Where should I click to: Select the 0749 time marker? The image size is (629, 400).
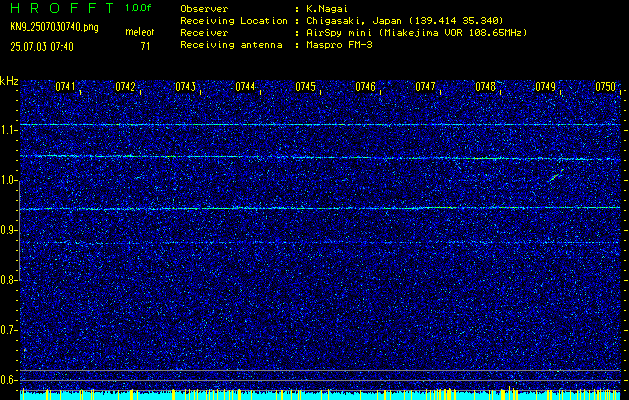point(546,87)
